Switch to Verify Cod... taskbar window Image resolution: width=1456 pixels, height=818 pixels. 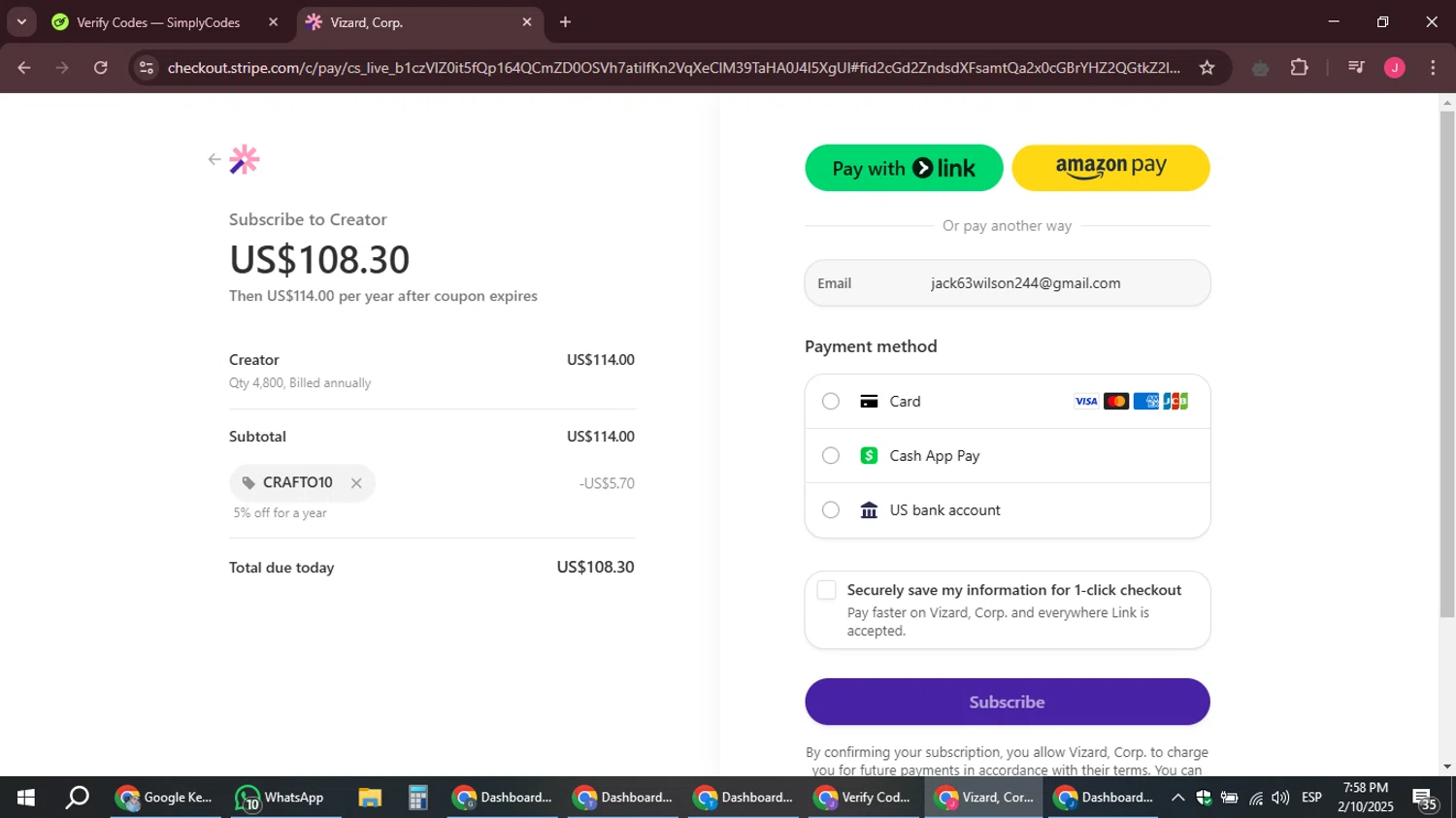tap(863, 798)
